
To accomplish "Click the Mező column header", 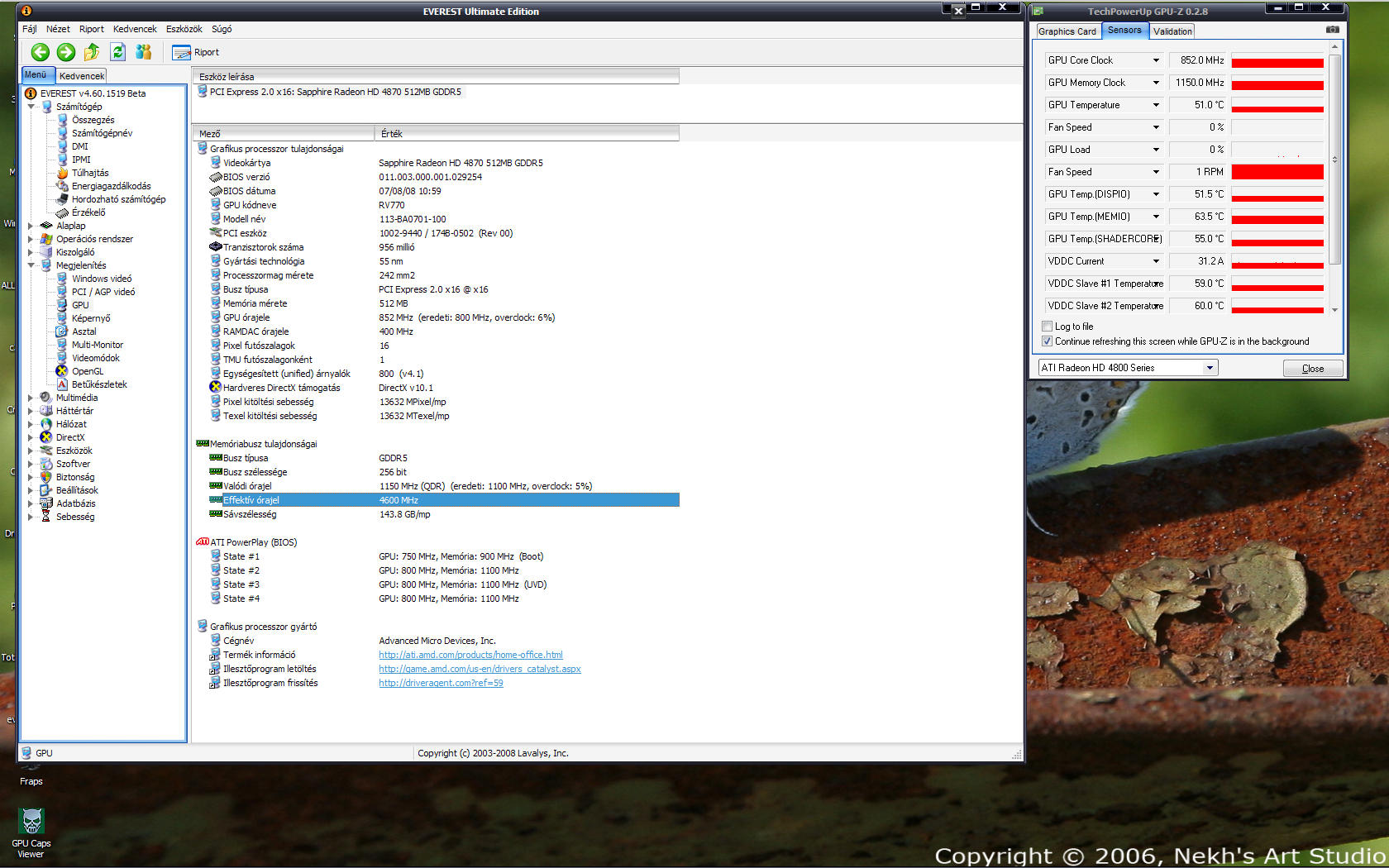I will [284, 133].
